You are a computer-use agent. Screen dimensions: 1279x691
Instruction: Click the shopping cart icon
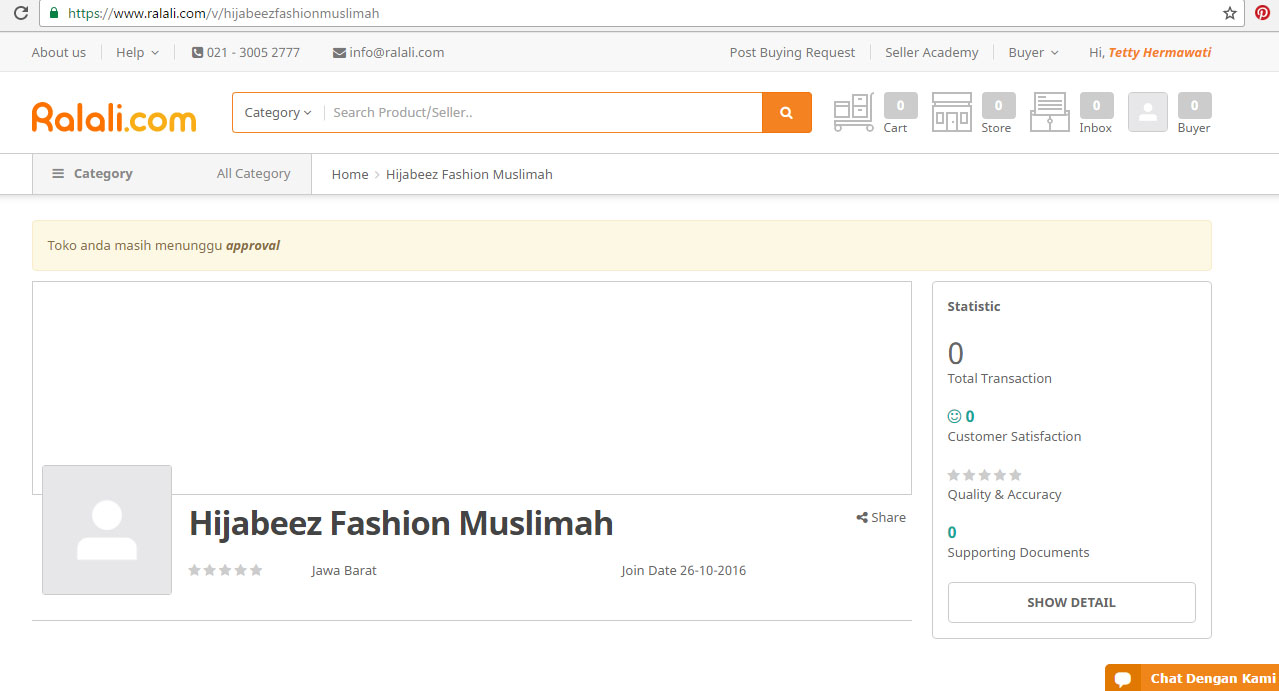(x=853, y=112)
